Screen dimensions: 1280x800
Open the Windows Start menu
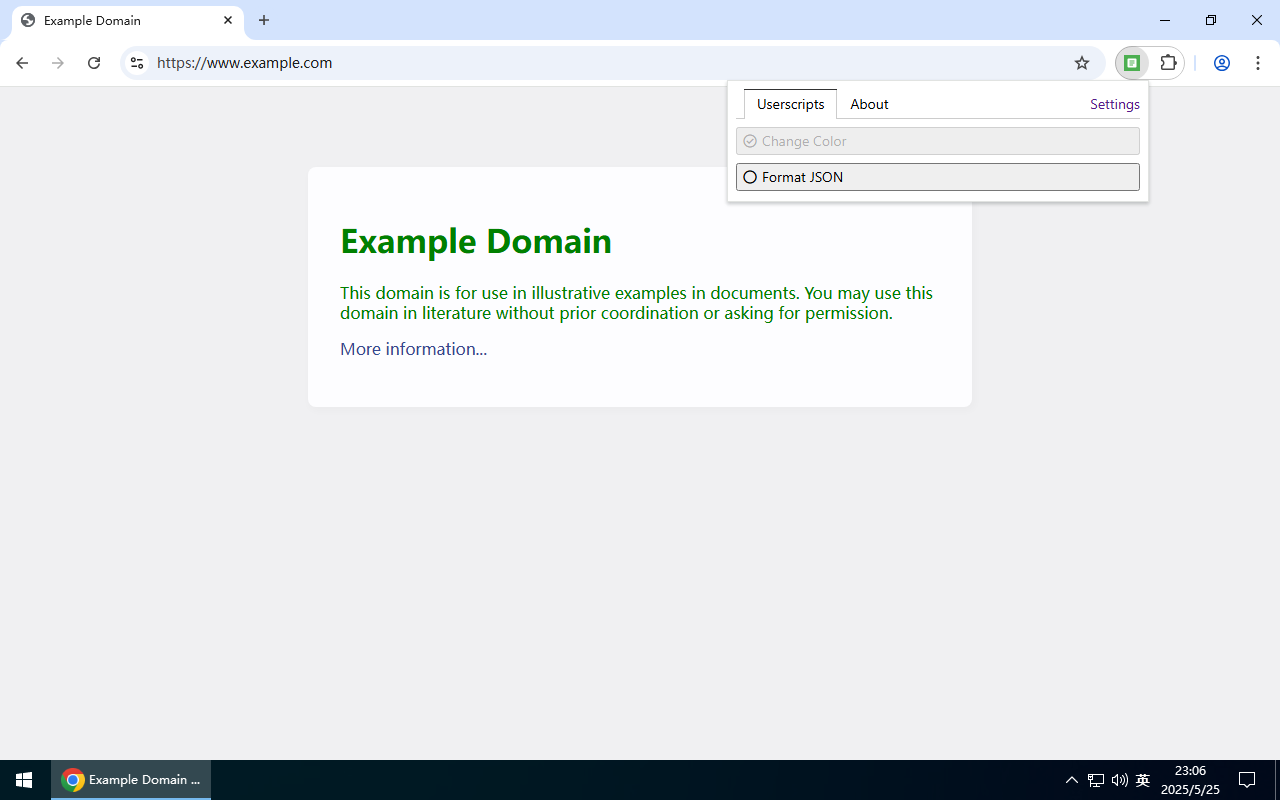tap(24, 780)
